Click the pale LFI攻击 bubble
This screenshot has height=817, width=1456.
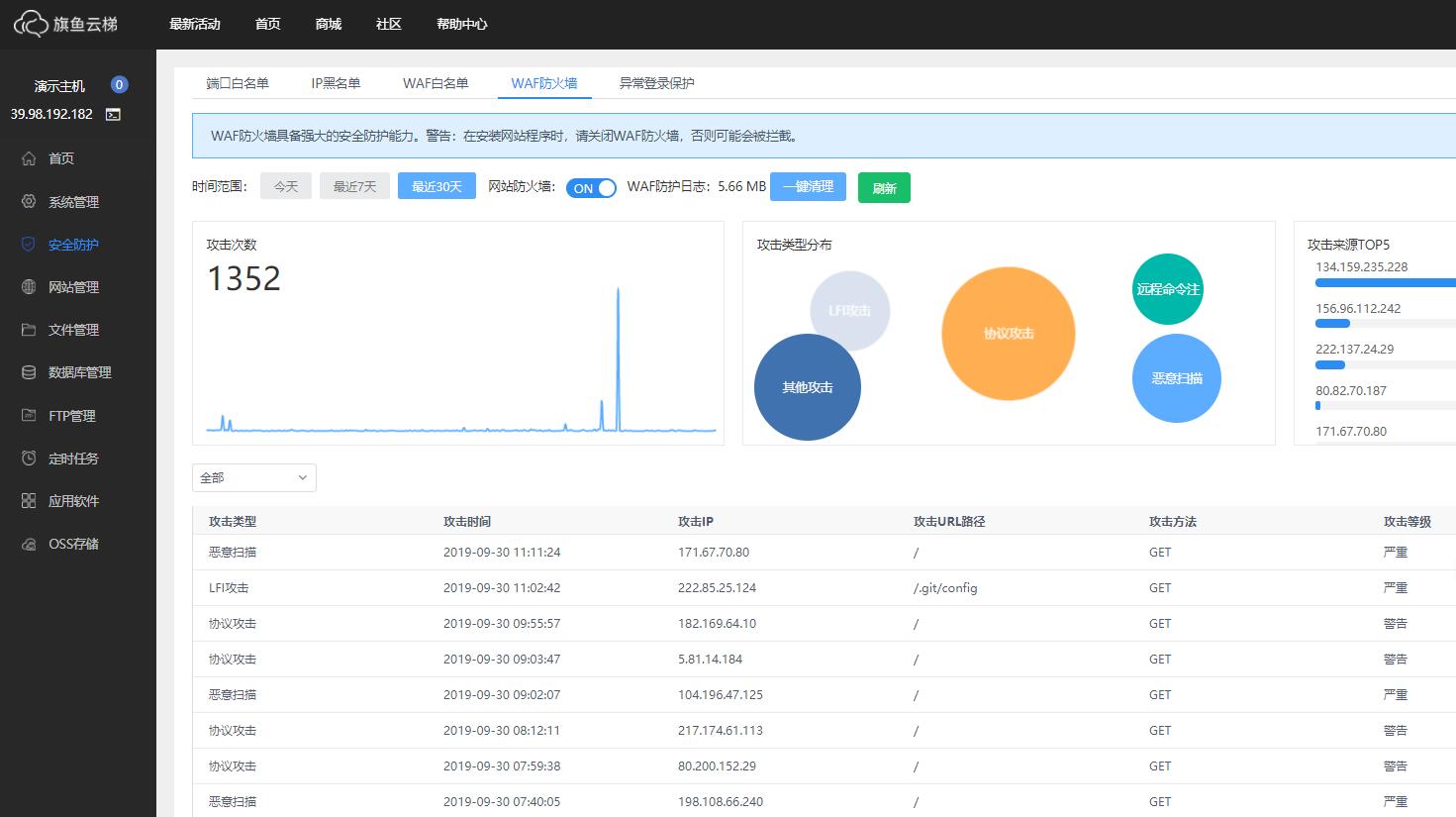[849, 311]
